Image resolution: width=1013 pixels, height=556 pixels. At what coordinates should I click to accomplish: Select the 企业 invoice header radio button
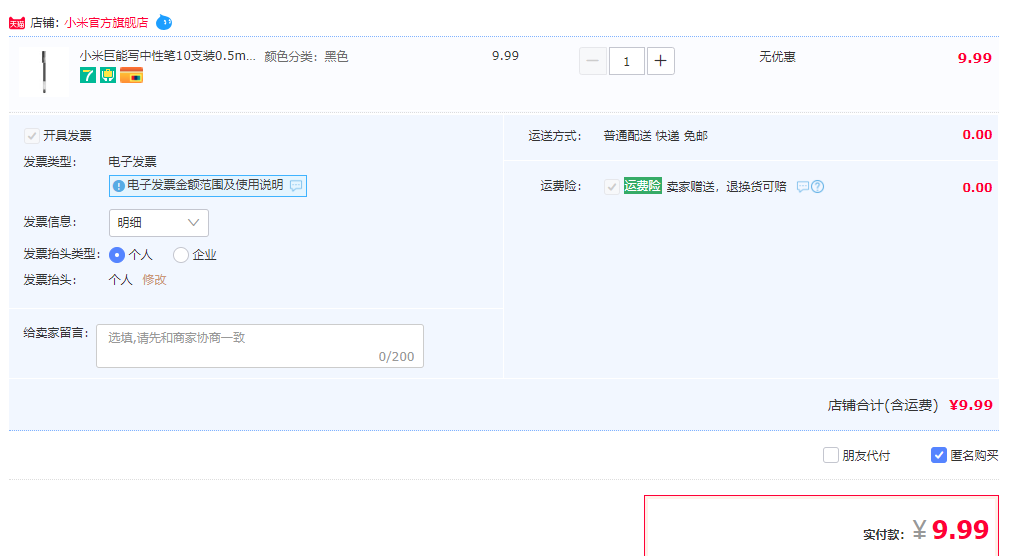click(181, 255)
